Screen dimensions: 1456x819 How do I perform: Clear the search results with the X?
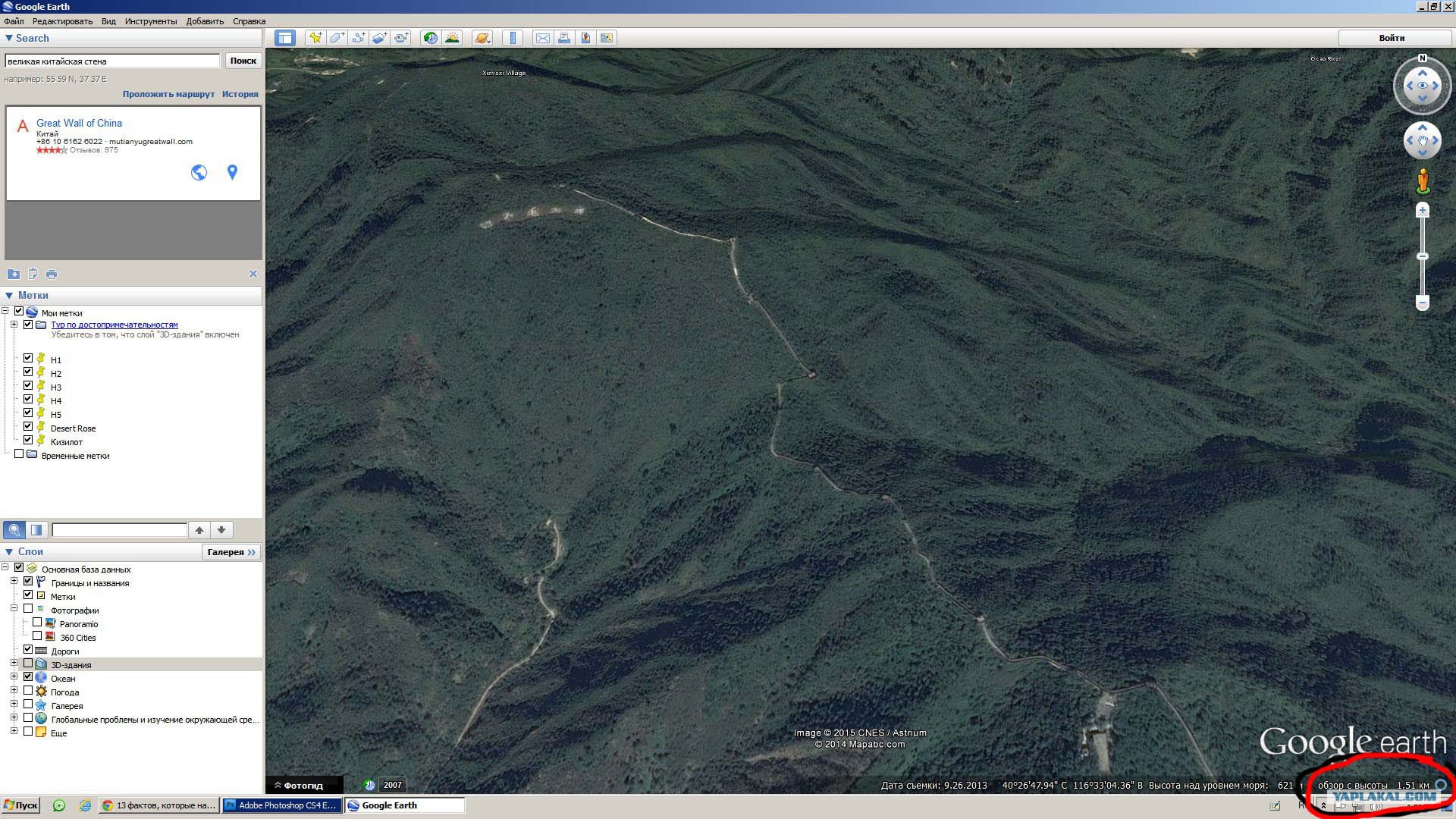click(x=253, y=274)
